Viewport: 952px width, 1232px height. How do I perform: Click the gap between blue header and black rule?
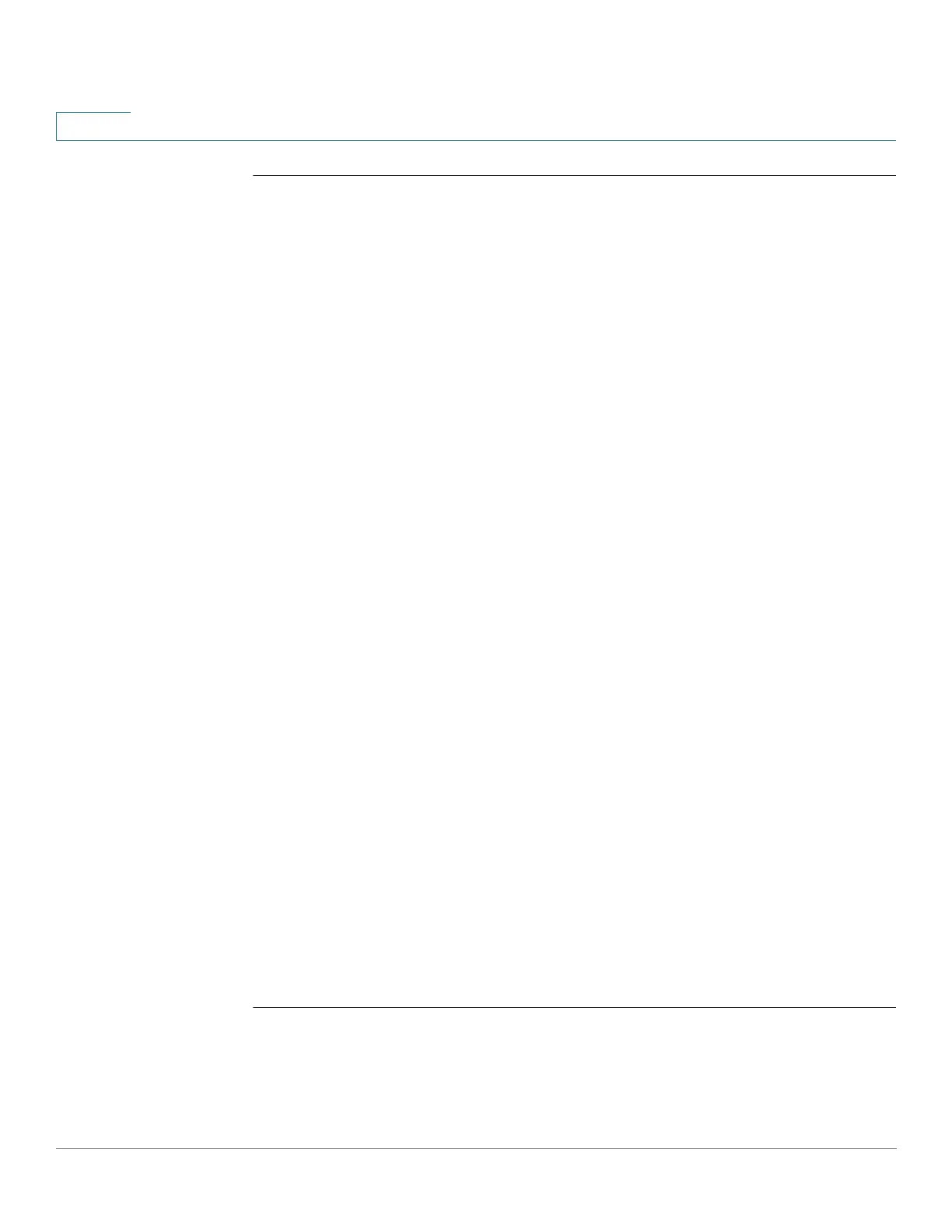click(x=574, y=158)
